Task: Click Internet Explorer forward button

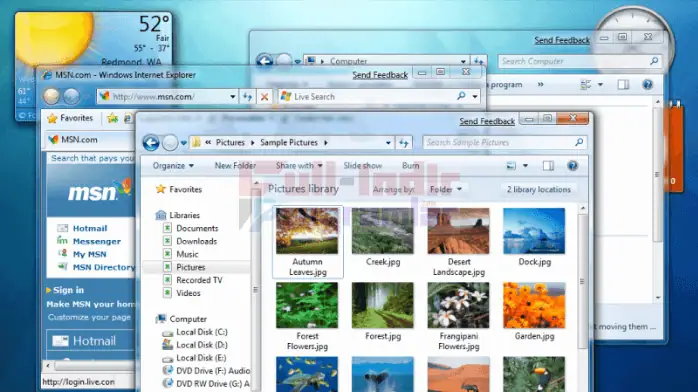Action: (71, 96)
